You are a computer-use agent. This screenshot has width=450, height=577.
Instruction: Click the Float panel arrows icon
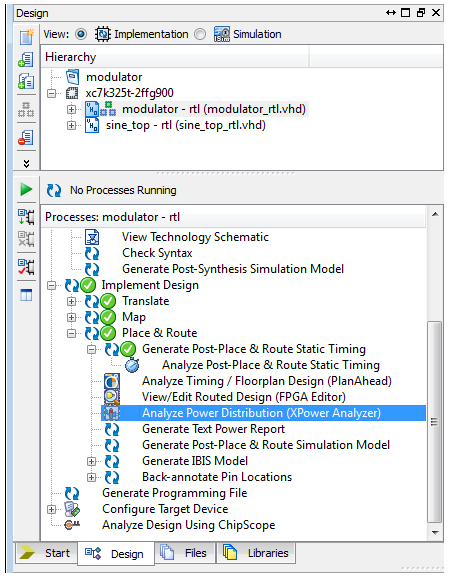[x=391, y=13]
